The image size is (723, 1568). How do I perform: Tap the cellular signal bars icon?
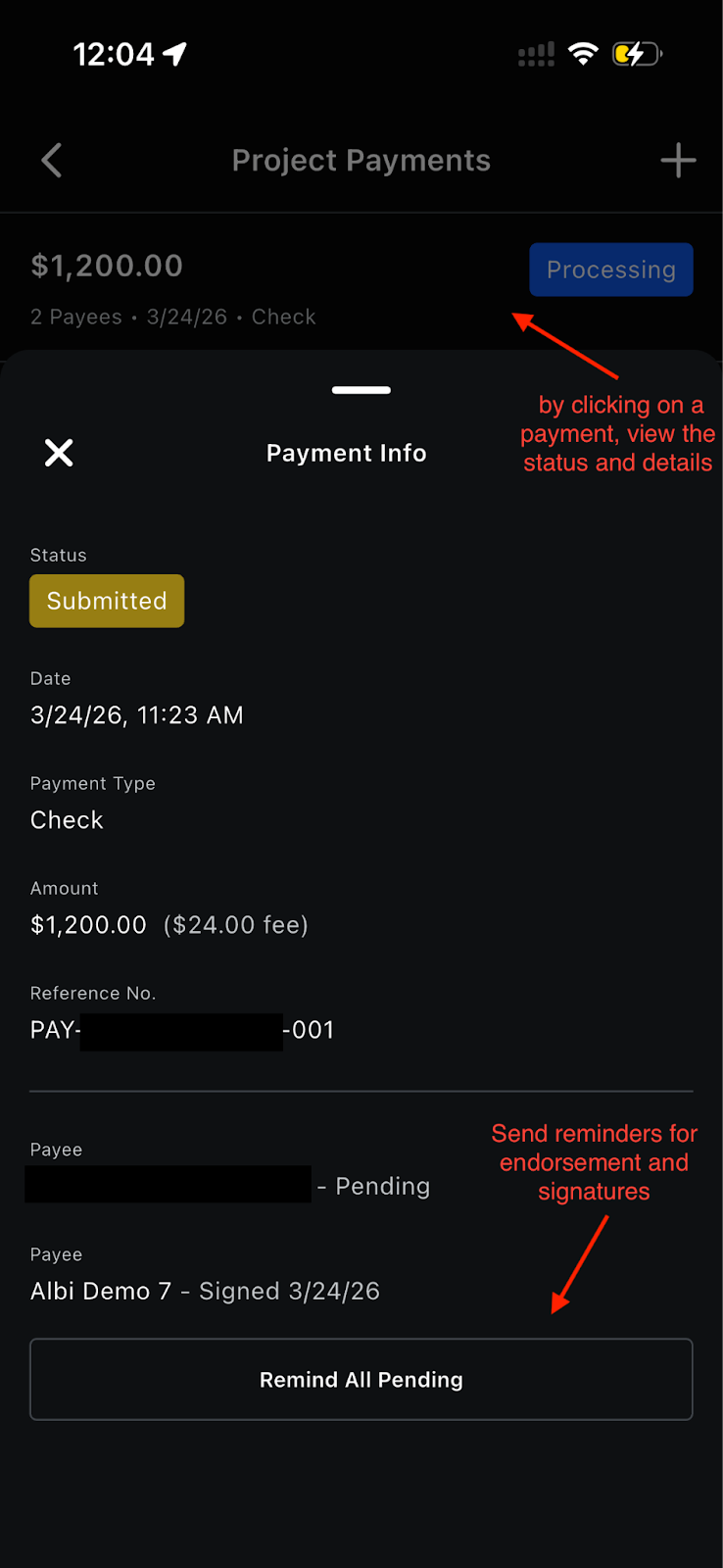point(536,55)
